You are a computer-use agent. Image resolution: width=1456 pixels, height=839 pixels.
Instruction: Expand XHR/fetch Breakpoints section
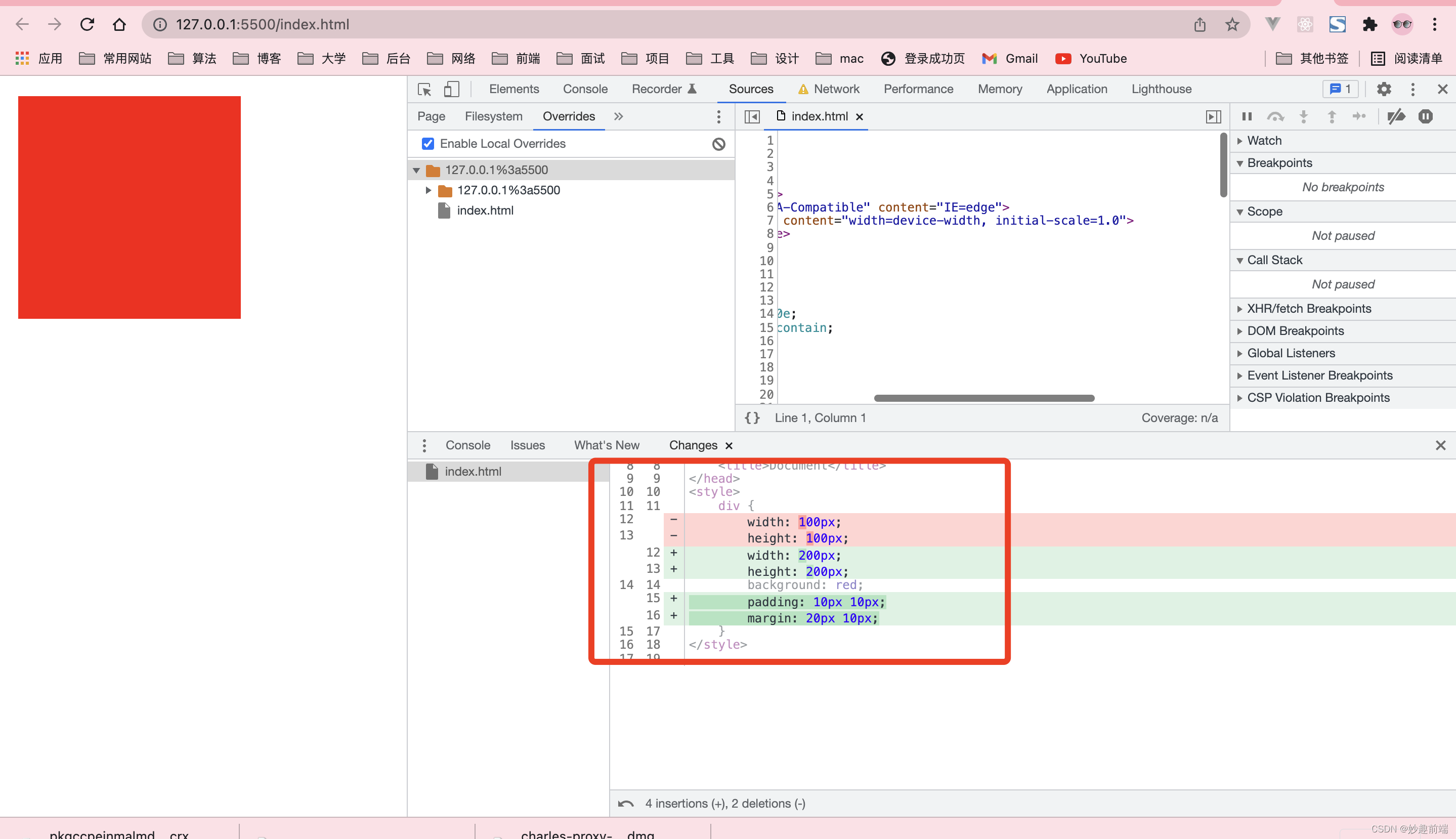pos(1309,309)
